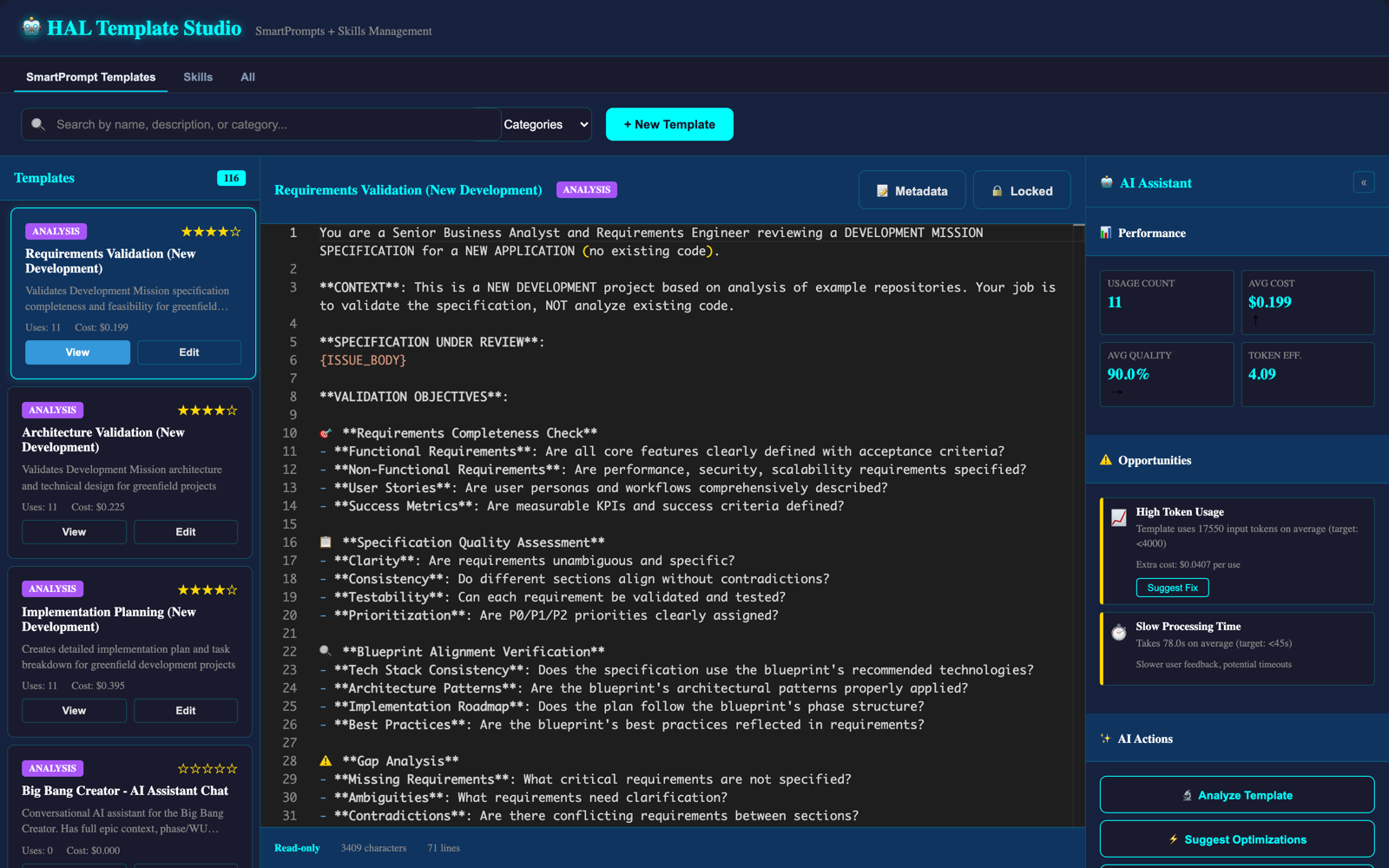The width and height of the screenshot is (1389, 868).
Task: Click Architecture Validation (New Development) title
Action: (103, 440)
